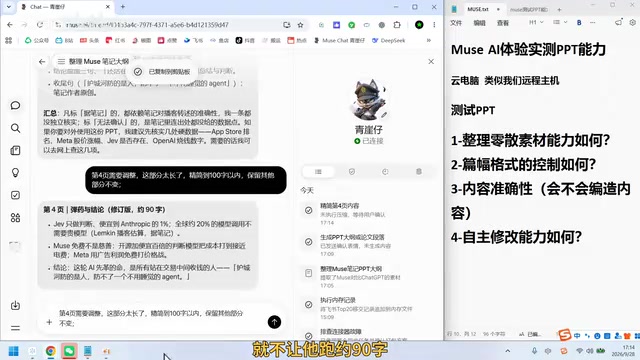The width and height of the screenshot is (640, 360).
Task: Add a new Notepad tab
Action: pos(559,9)
